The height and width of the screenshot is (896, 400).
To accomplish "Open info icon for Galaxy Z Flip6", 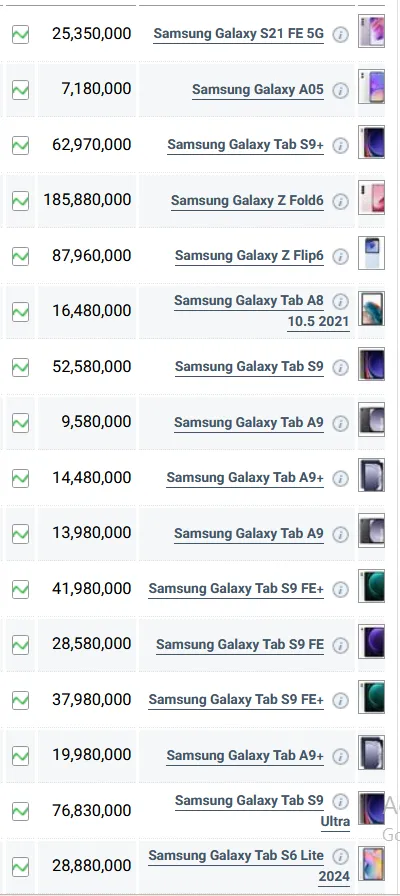I will click(x=341, y=257).
